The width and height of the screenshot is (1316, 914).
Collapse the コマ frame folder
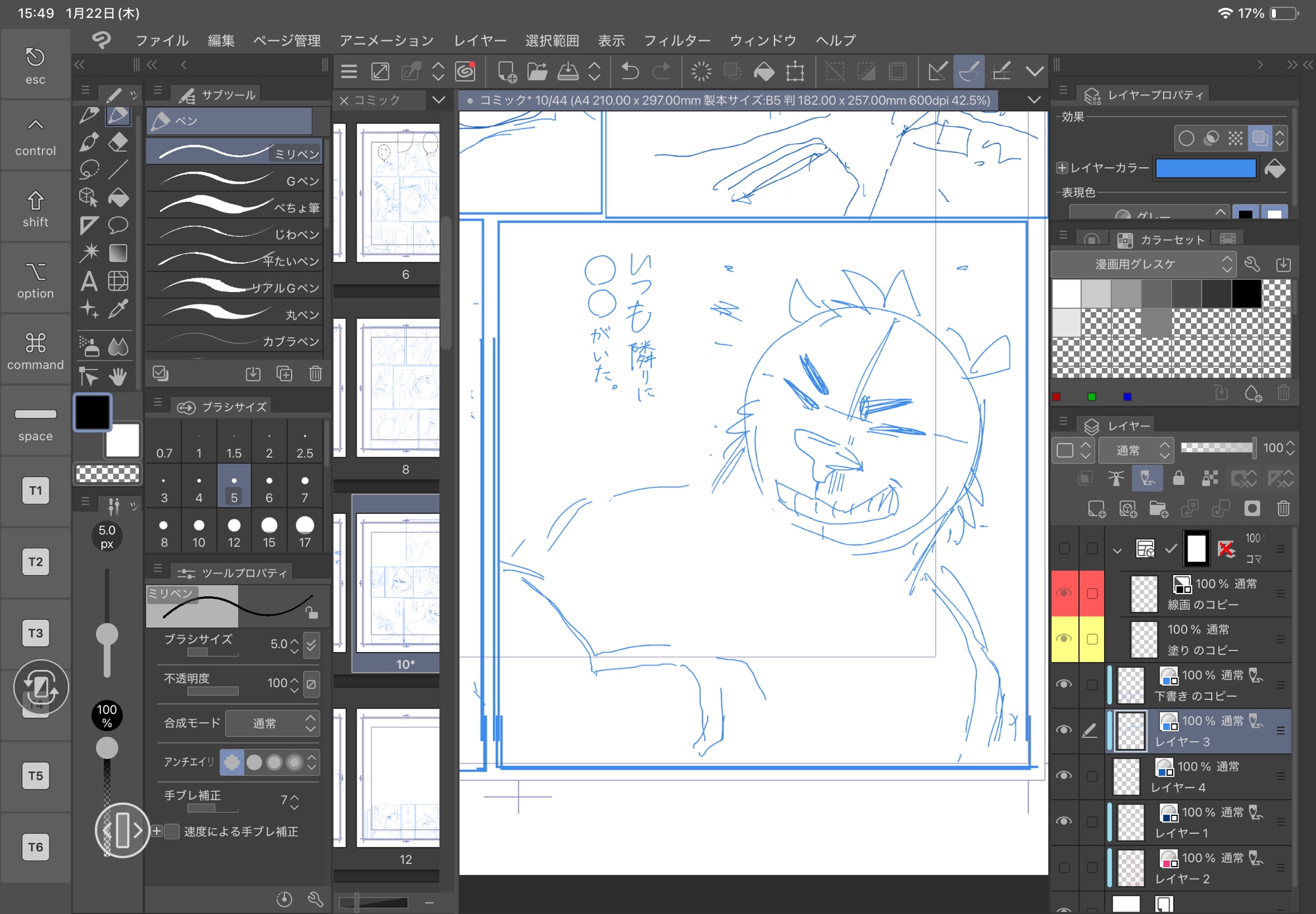tap(1117, 550)
